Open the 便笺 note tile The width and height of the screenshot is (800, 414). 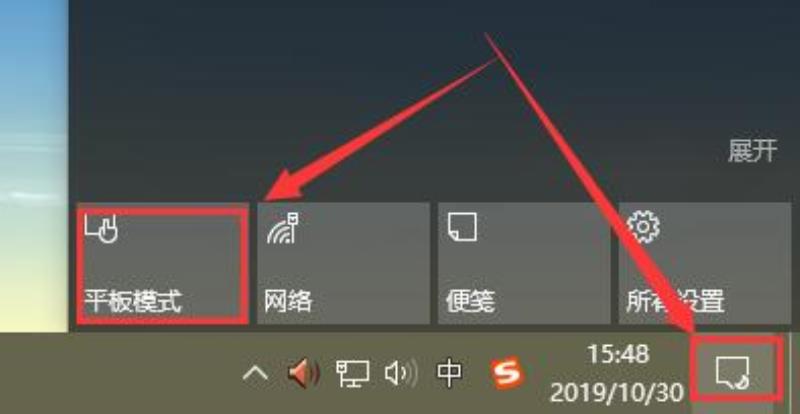[524, 263]
